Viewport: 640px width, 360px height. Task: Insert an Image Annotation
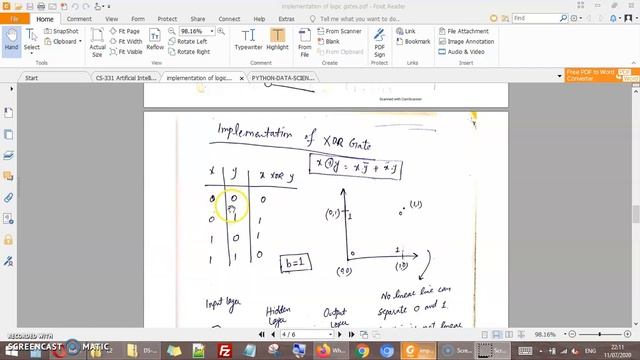pos(466,41)
